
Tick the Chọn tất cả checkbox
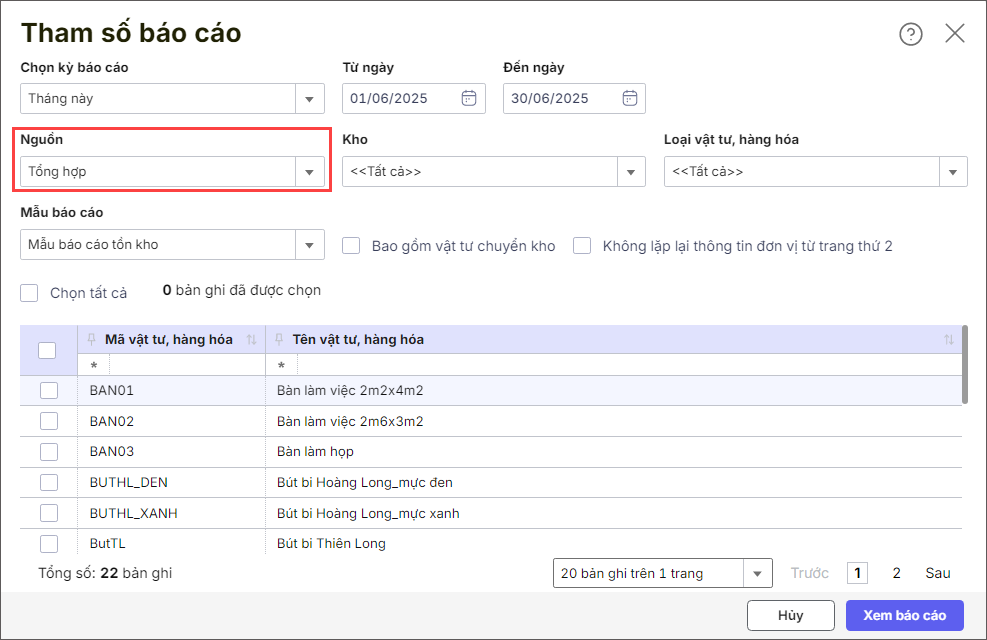[x=30, y=293]
